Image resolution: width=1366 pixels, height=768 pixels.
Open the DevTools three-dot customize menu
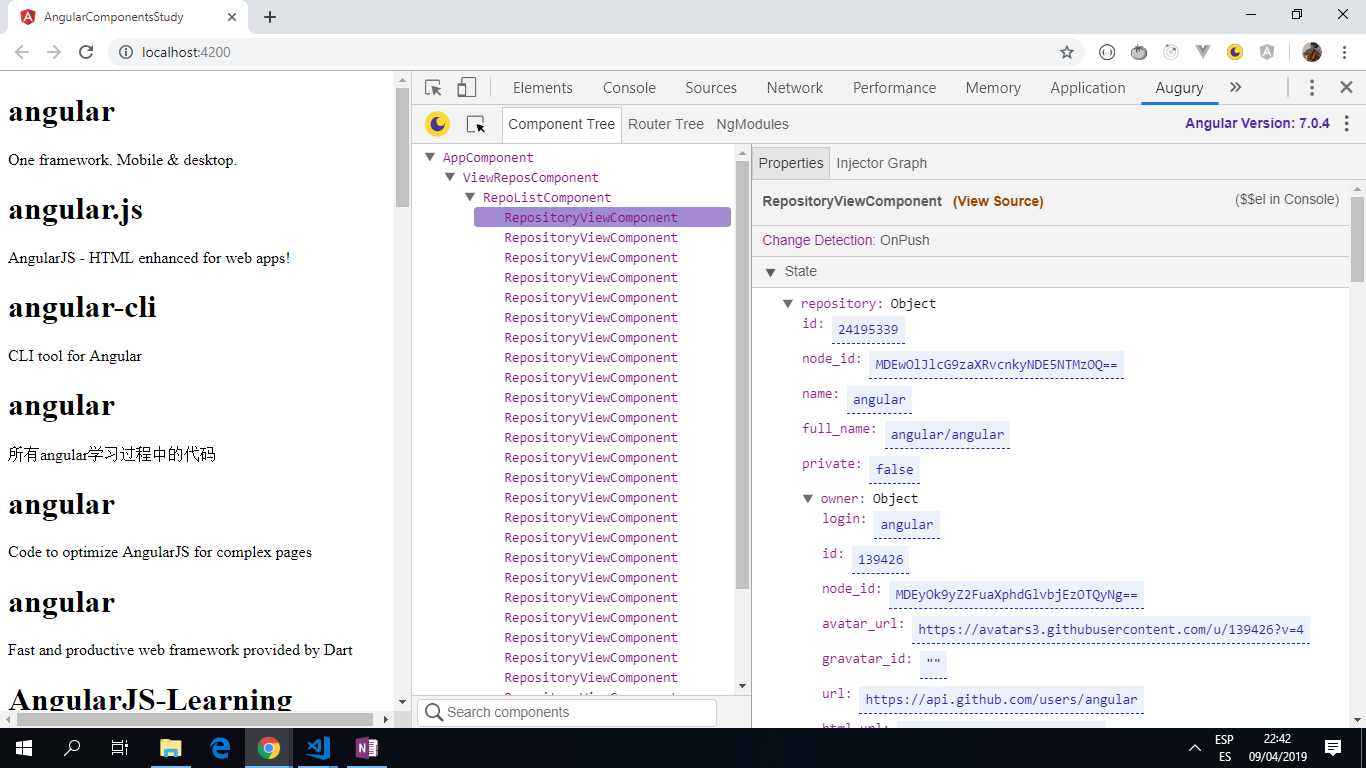1312,88
